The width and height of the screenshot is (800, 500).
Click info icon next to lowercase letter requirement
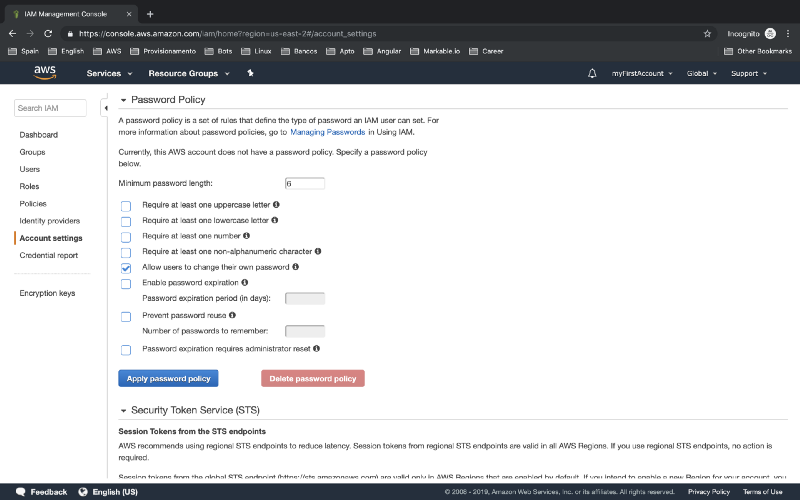tap(274, 220)
